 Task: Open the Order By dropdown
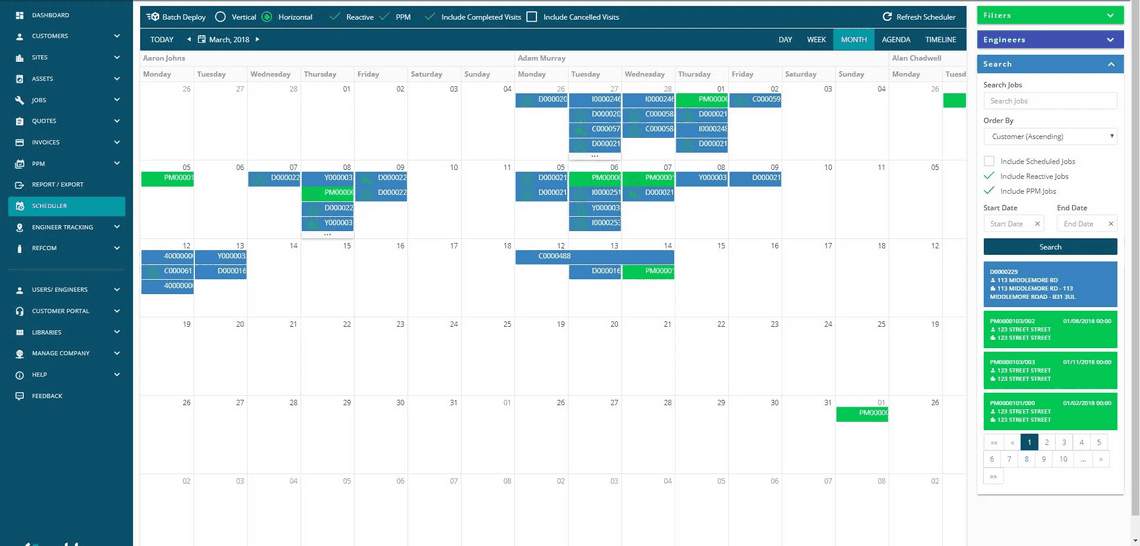1050,136
